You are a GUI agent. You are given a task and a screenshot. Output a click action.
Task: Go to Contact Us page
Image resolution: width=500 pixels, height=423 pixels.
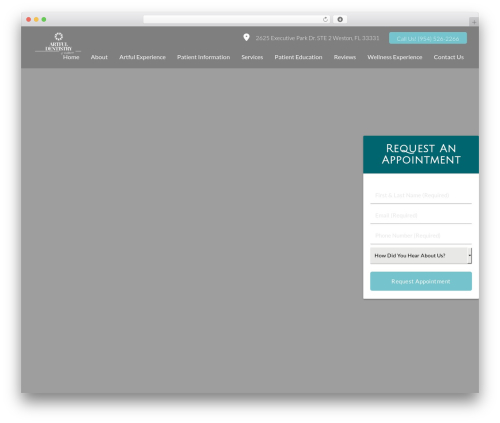click(449, 57)
